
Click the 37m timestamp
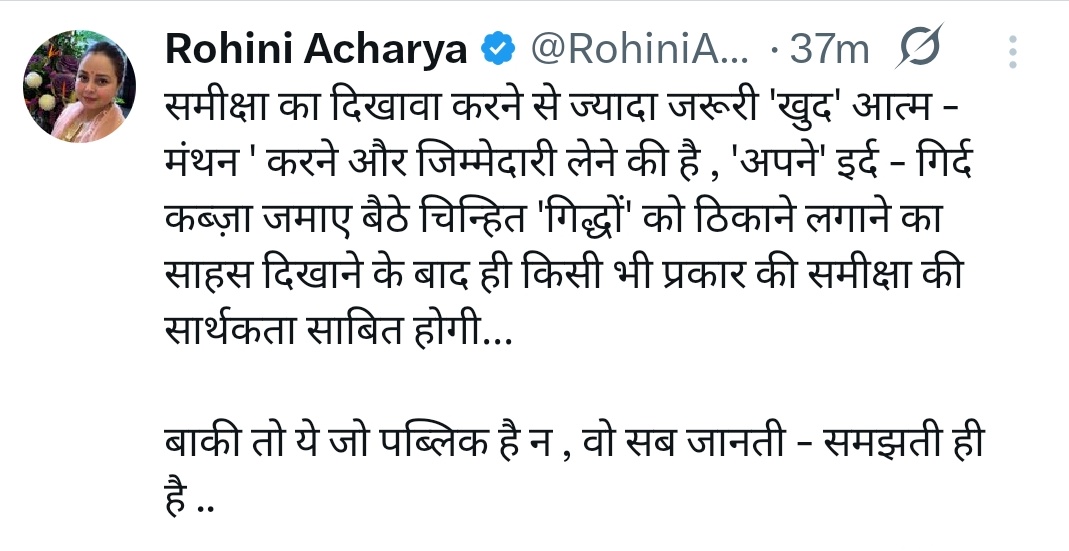click(829, 49)
